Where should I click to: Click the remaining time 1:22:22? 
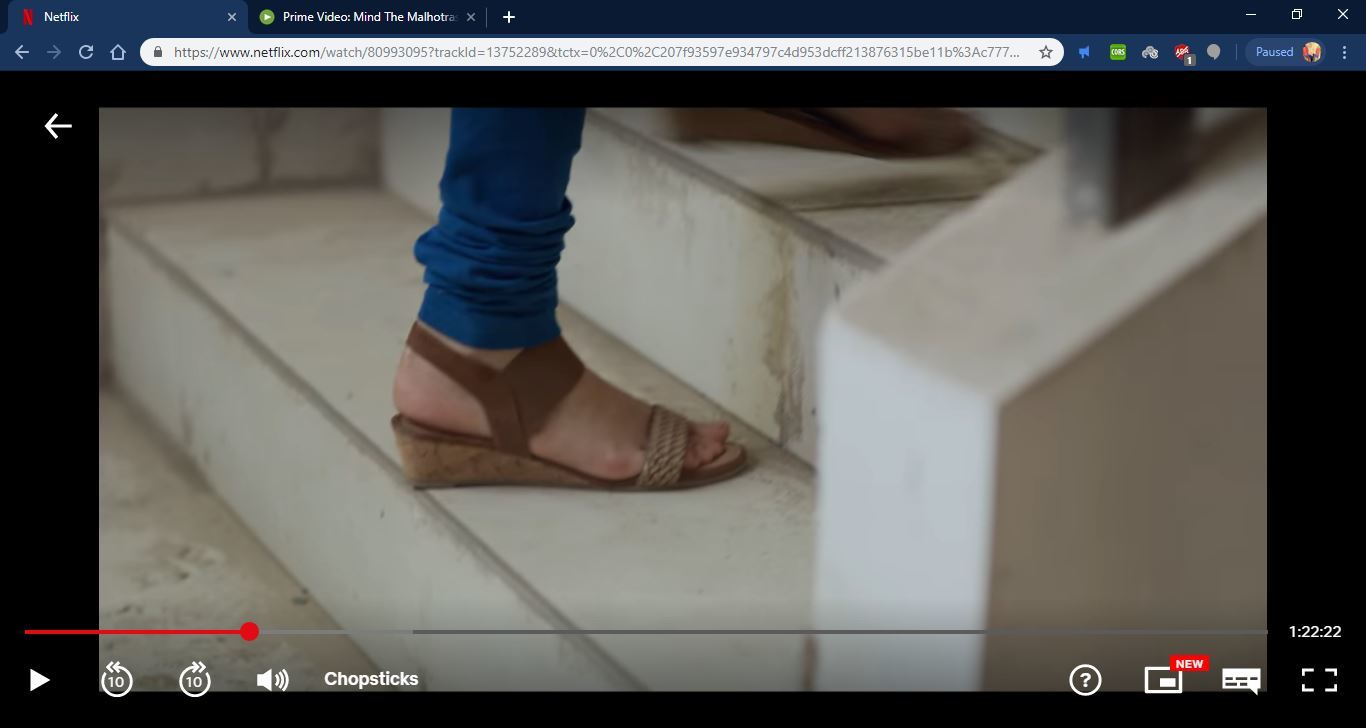click(x=1314, y=632)
